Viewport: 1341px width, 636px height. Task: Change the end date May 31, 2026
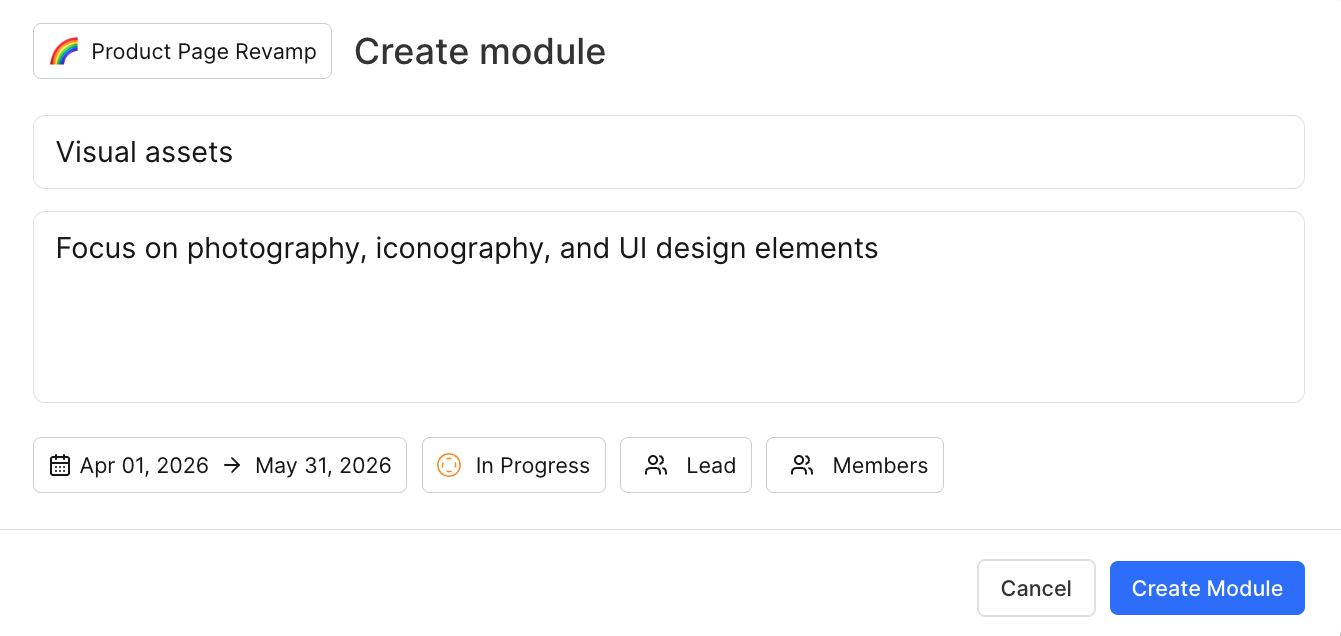click(x=322, y=465)
